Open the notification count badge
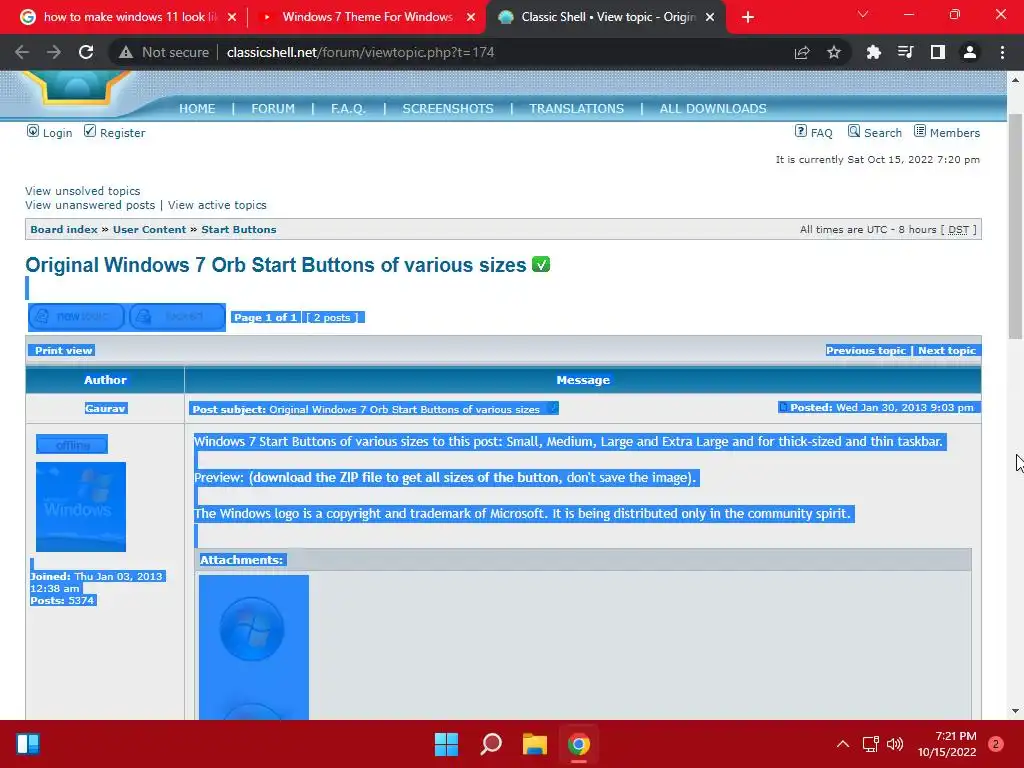The height and width of the screenshot is (768, 1024). point(996,744)
